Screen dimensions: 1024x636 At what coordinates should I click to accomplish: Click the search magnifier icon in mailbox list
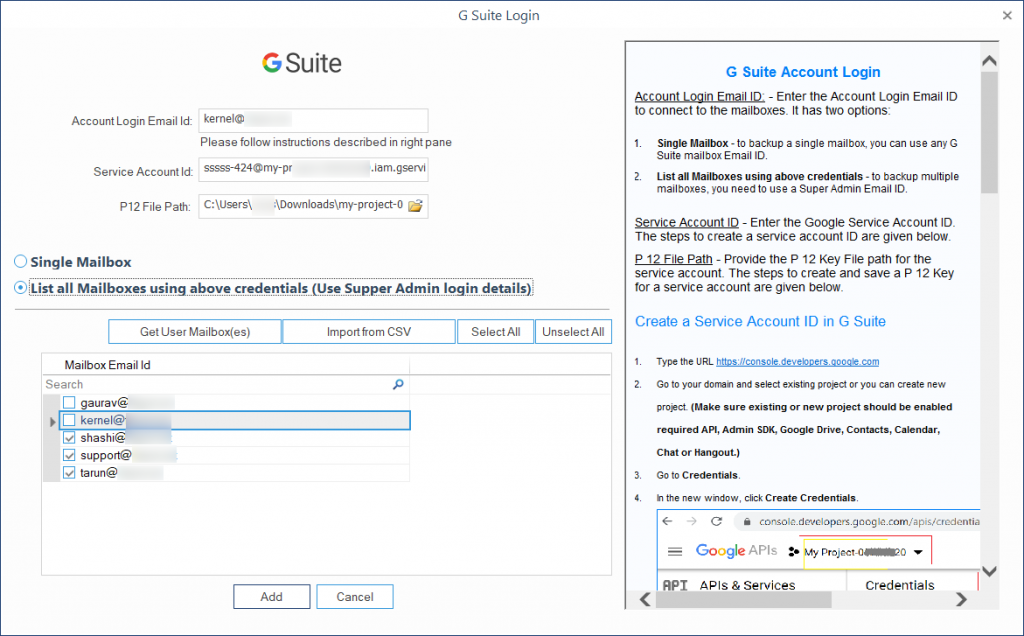pos(398,385)
